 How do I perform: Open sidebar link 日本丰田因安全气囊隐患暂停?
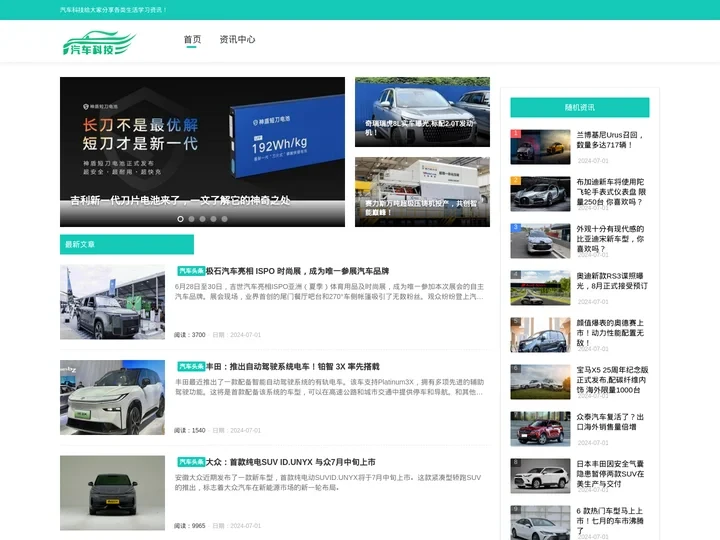click(610, 473)
